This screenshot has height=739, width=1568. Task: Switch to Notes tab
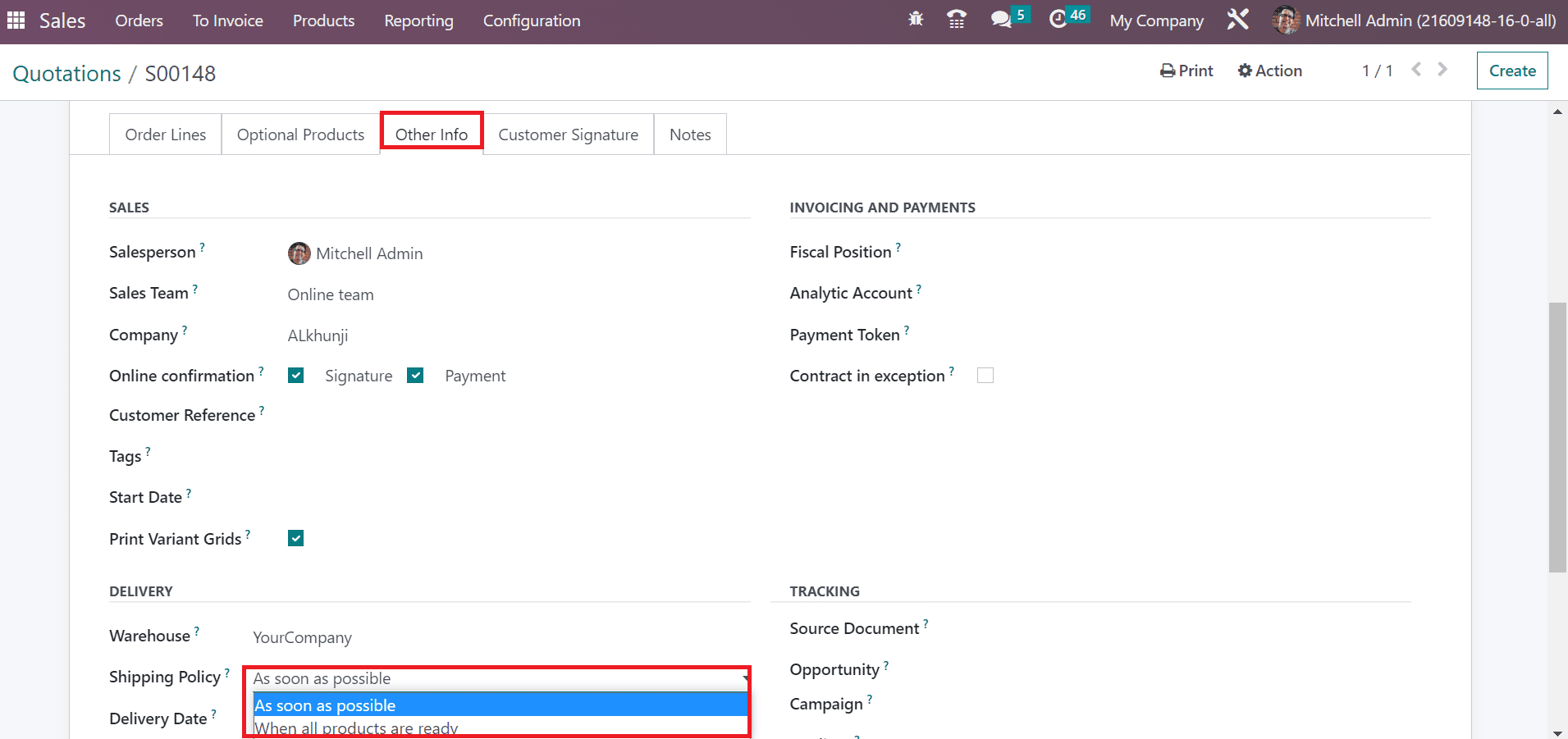coord(690,135)
